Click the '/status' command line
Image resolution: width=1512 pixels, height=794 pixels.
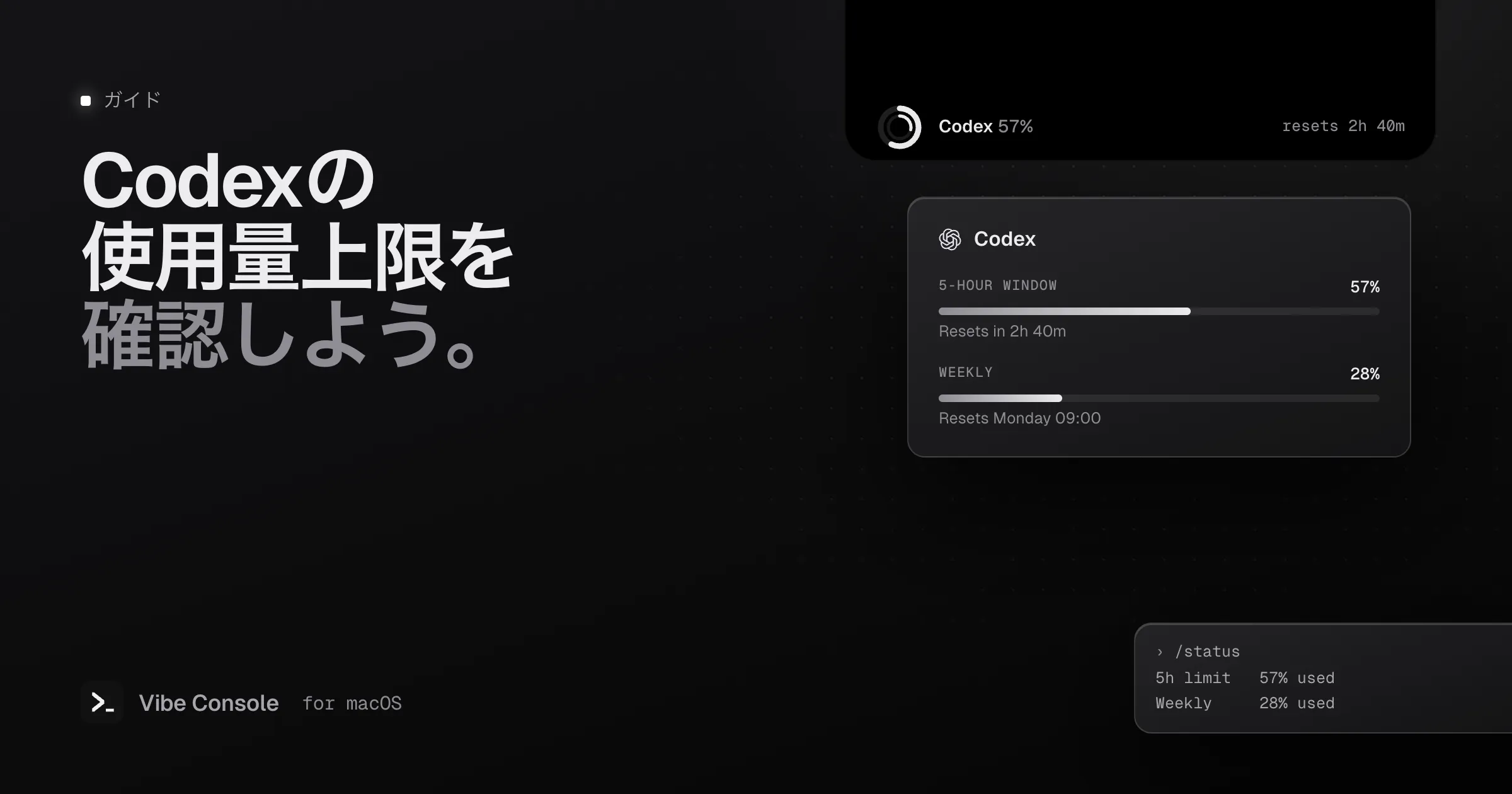tap(1207, 652)
